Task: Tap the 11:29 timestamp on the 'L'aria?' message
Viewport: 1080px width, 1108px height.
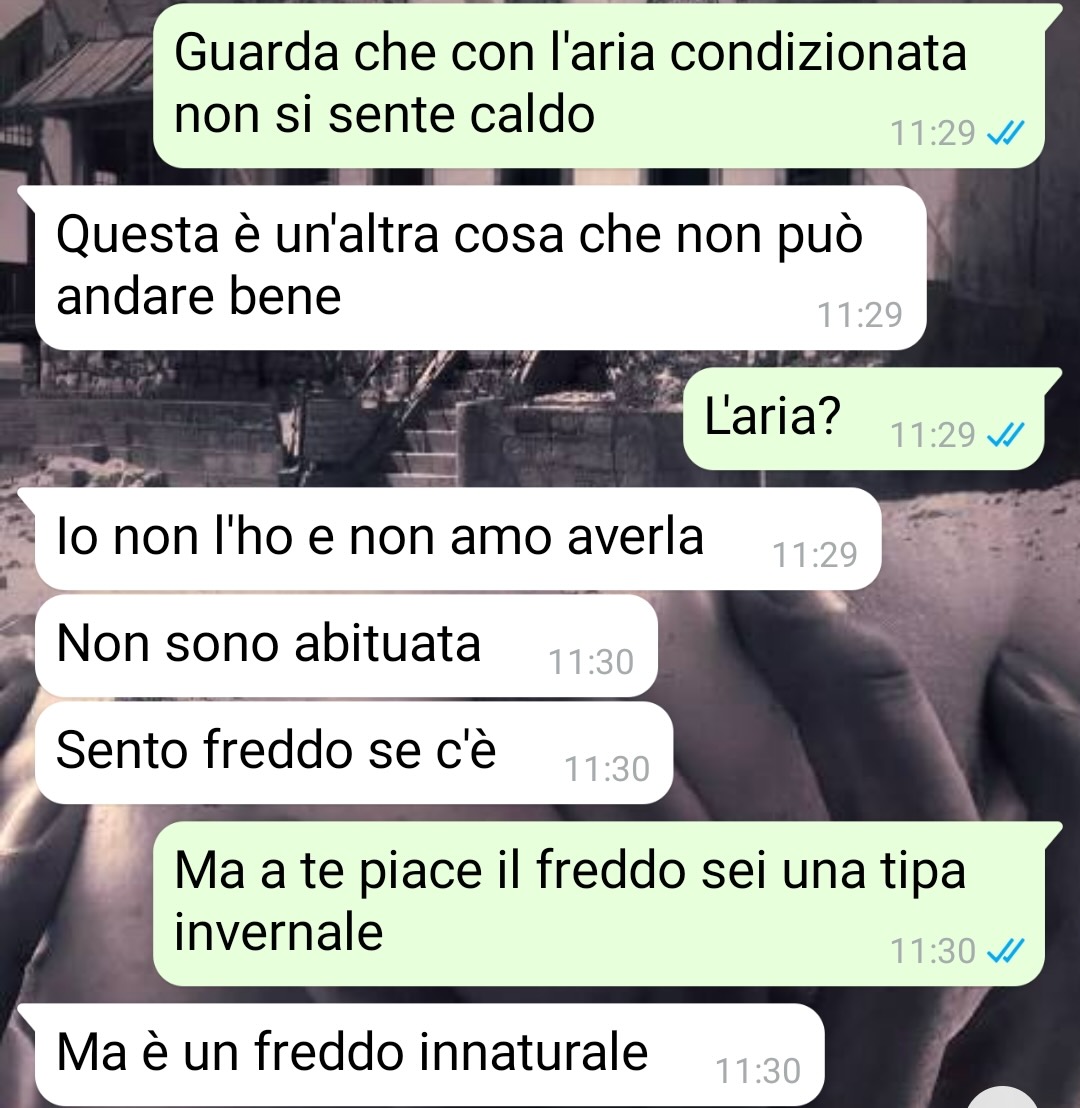Action: click(x=932, y=435)
